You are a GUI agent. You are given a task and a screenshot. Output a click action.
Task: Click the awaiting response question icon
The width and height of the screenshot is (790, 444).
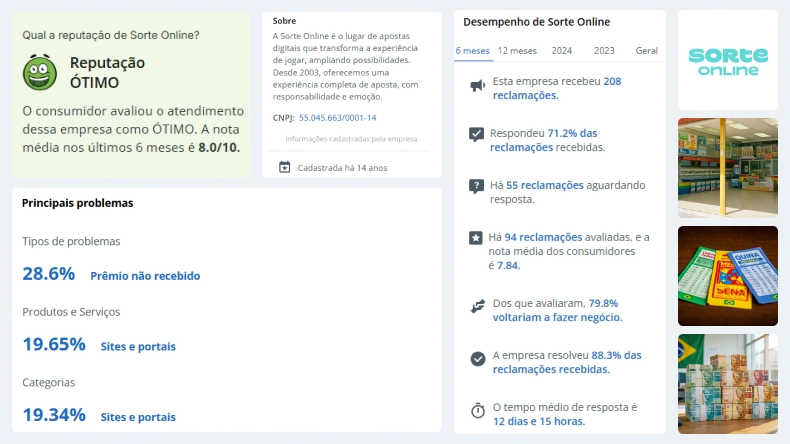477,186
